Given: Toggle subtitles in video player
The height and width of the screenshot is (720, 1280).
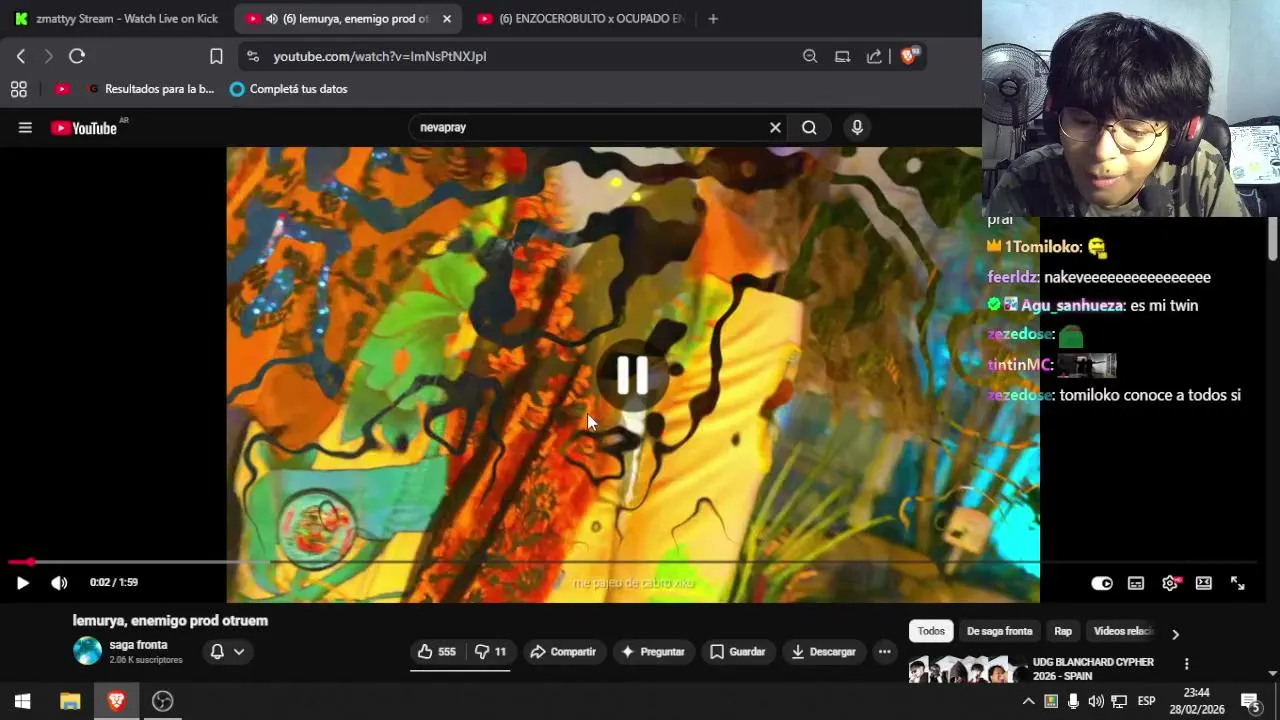Looking at the screenshot, I should coord(1136,583).
